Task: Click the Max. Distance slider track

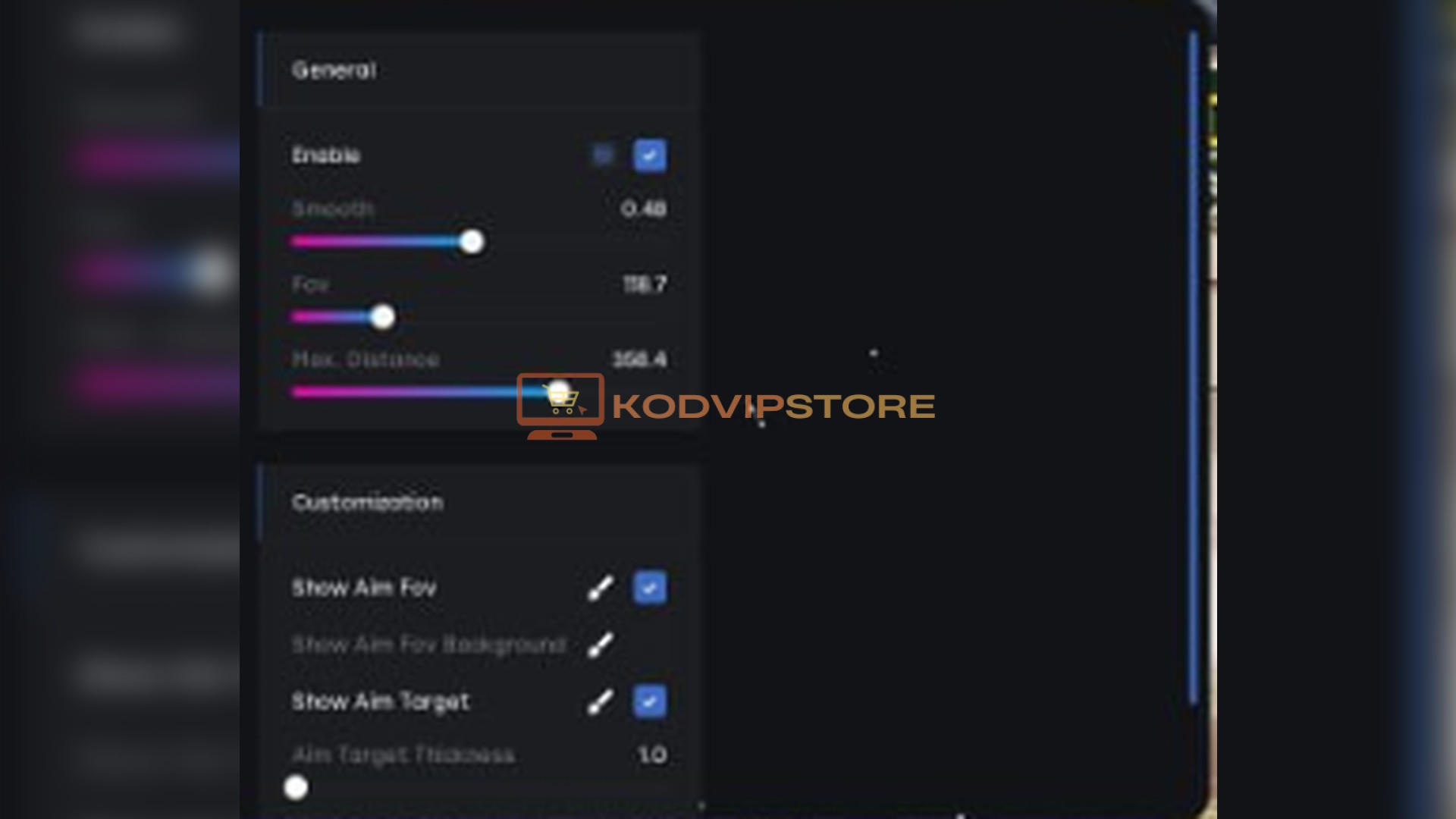Action: tap(425, 392)
